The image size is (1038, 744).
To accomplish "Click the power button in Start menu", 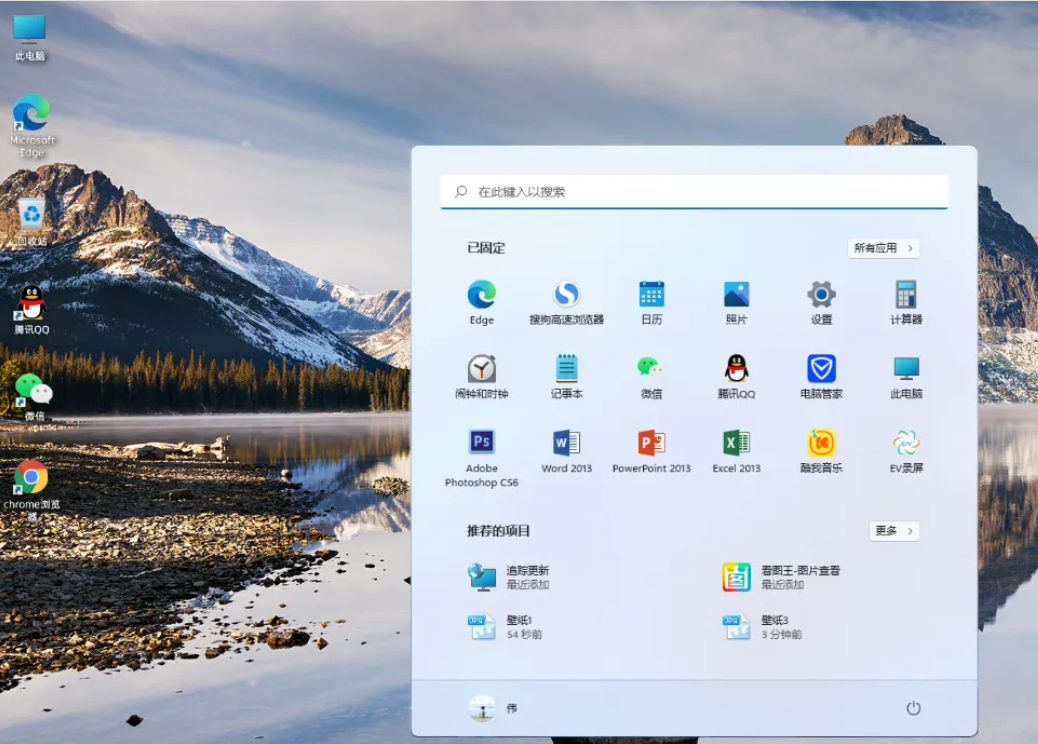I will 913,708.
